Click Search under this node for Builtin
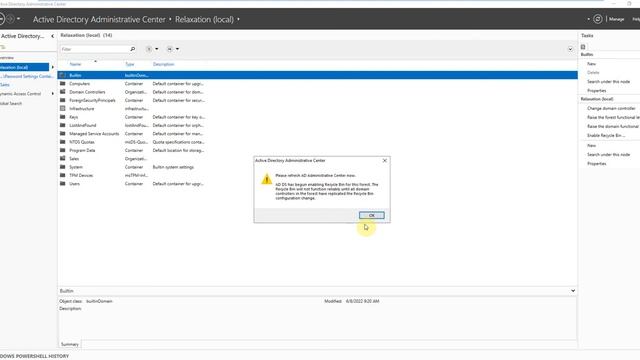 coord(608,82)
